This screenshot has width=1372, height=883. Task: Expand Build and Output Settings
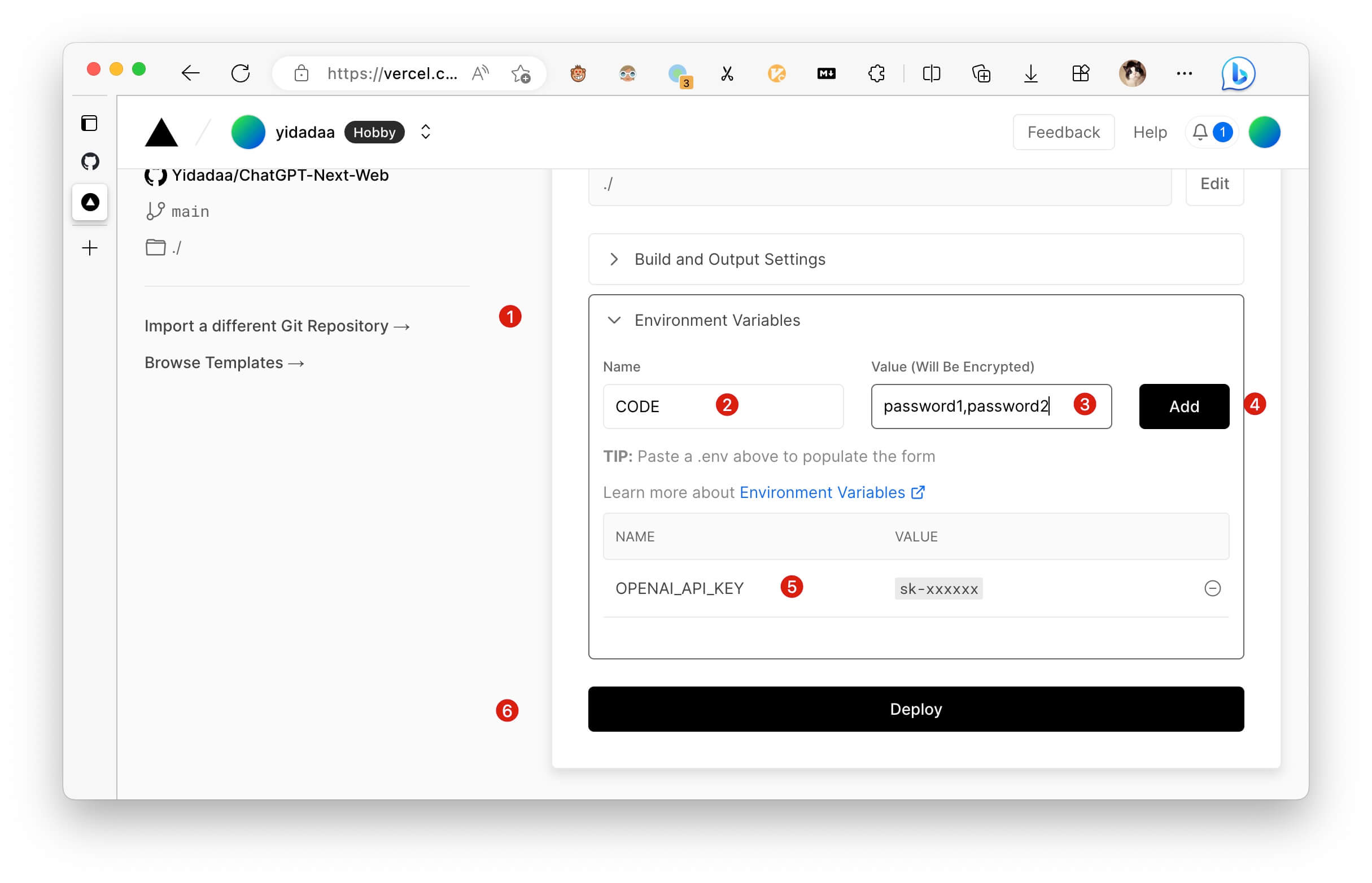click(x=729, y=259)
